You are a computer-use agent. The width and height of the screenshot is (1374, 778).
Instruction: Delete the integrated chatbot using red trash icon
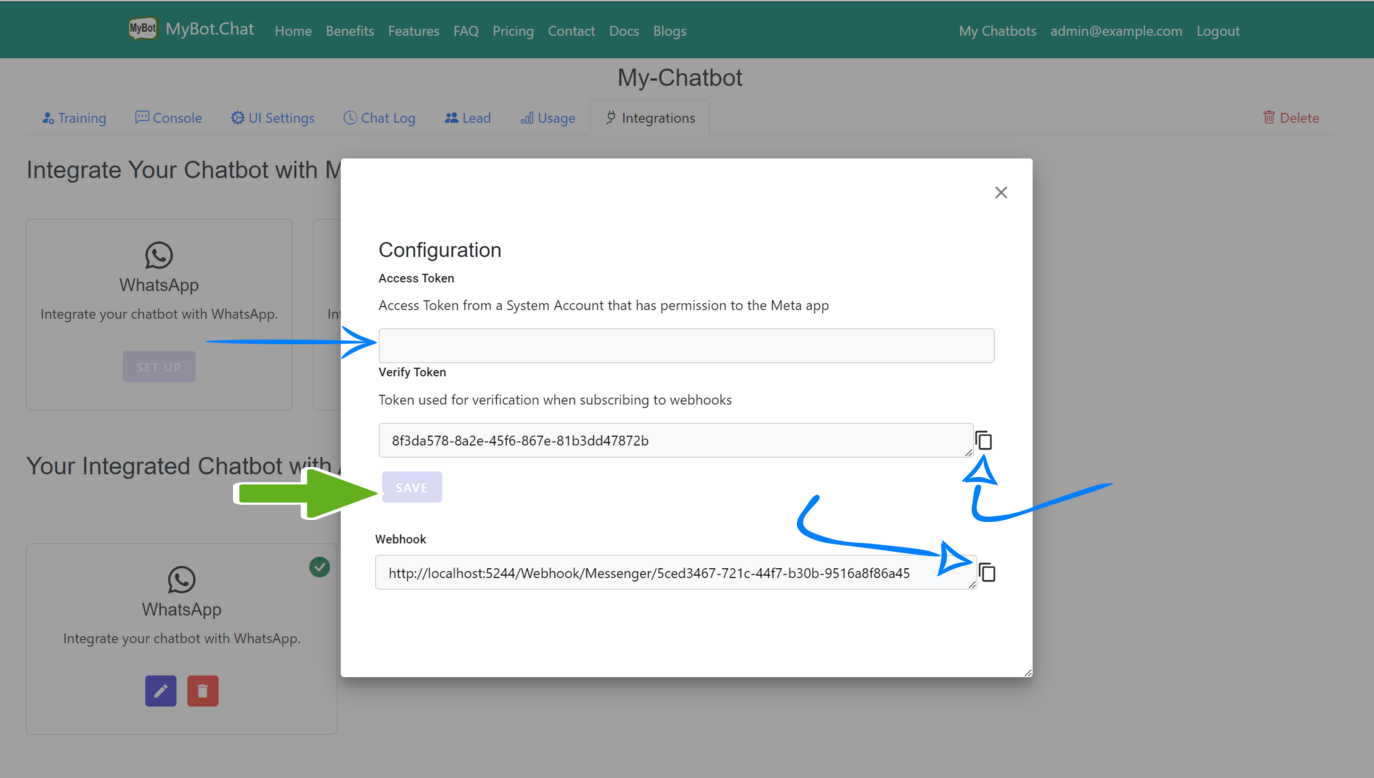[x=202, y=690]
